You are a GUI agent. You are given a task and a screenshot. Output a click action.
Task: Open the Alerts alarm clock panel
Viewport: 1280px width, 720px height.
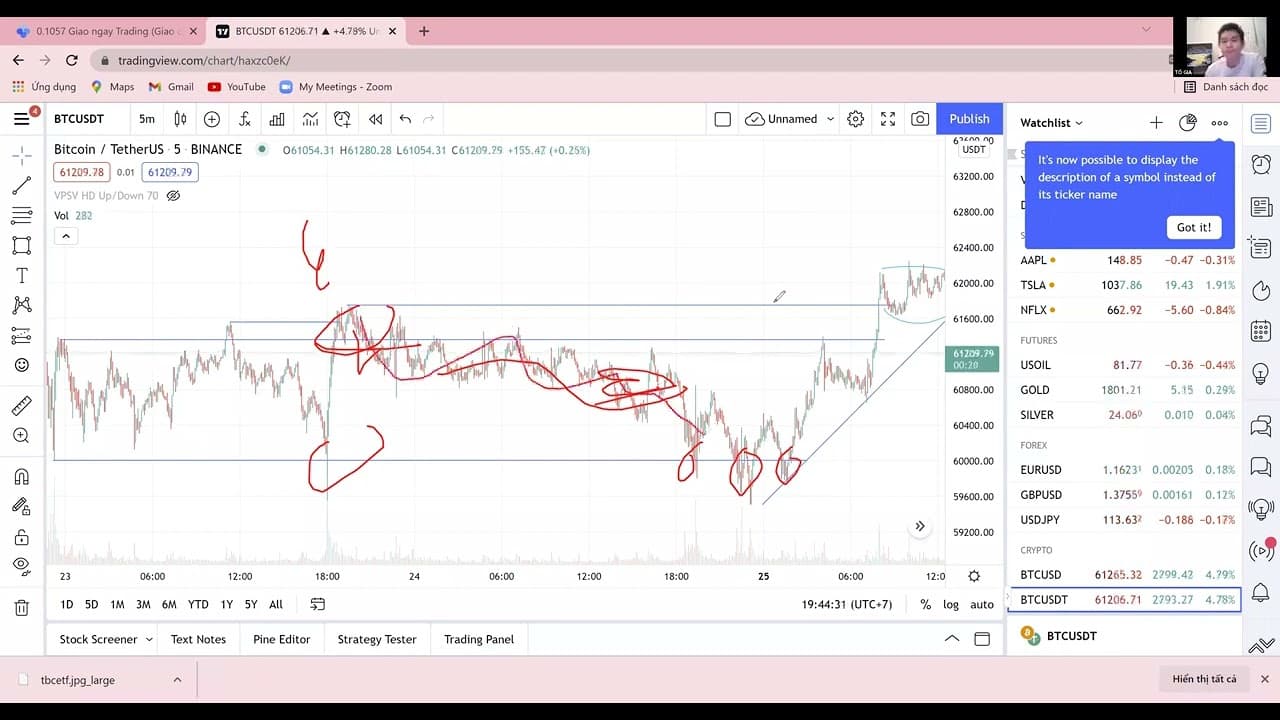[x=1261, y=164]
